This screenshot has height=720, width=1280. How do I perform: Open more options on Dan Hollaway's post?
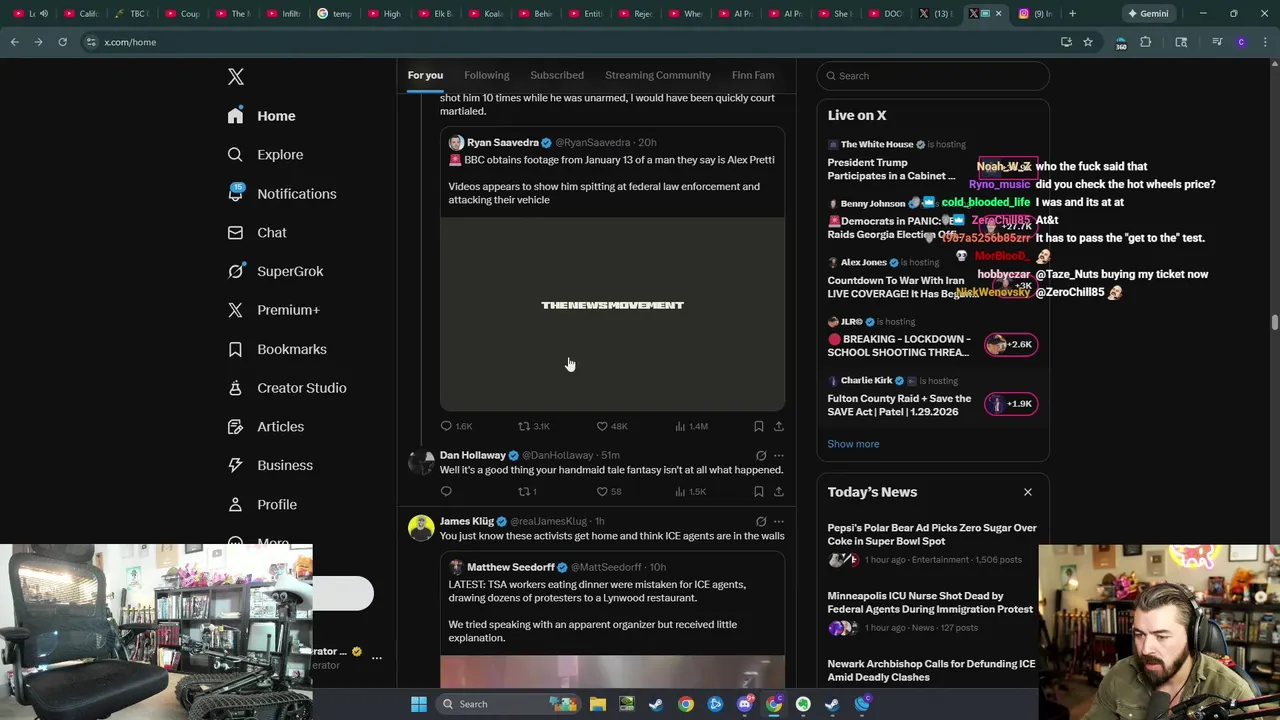coord(779,455)
